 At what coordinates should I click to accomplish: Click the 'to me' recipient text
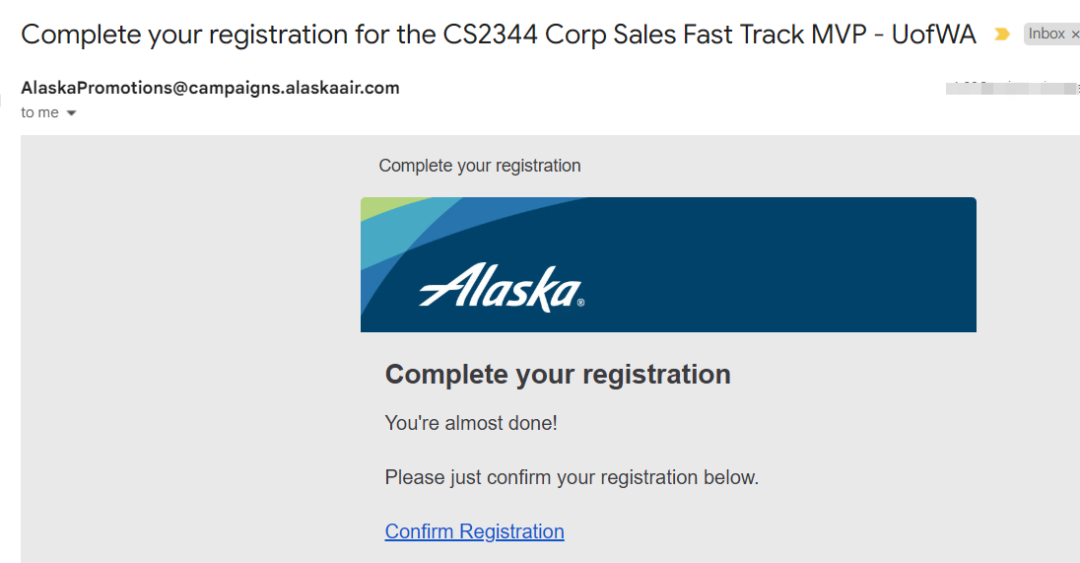click(40, 112)
